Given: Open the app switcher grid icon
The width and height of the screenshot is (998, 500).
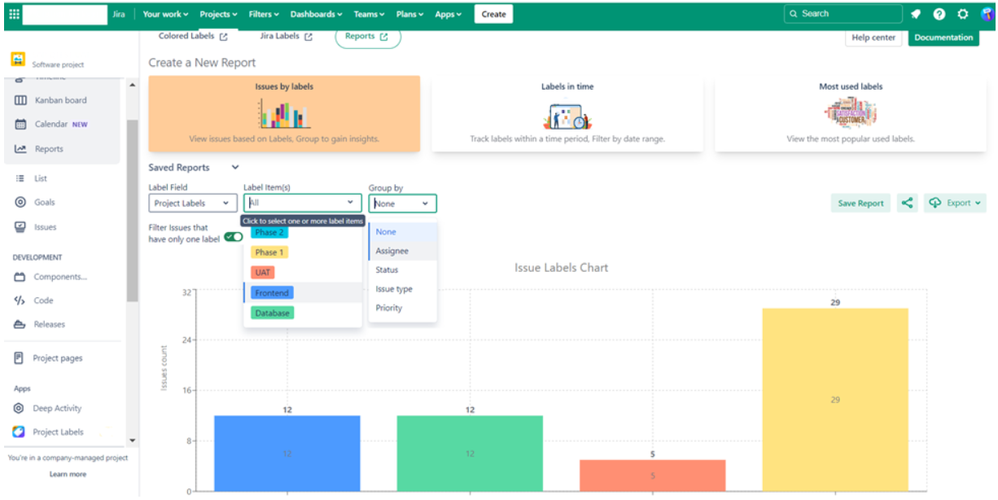Looking at the screenshot, I should tap(14, 14).
